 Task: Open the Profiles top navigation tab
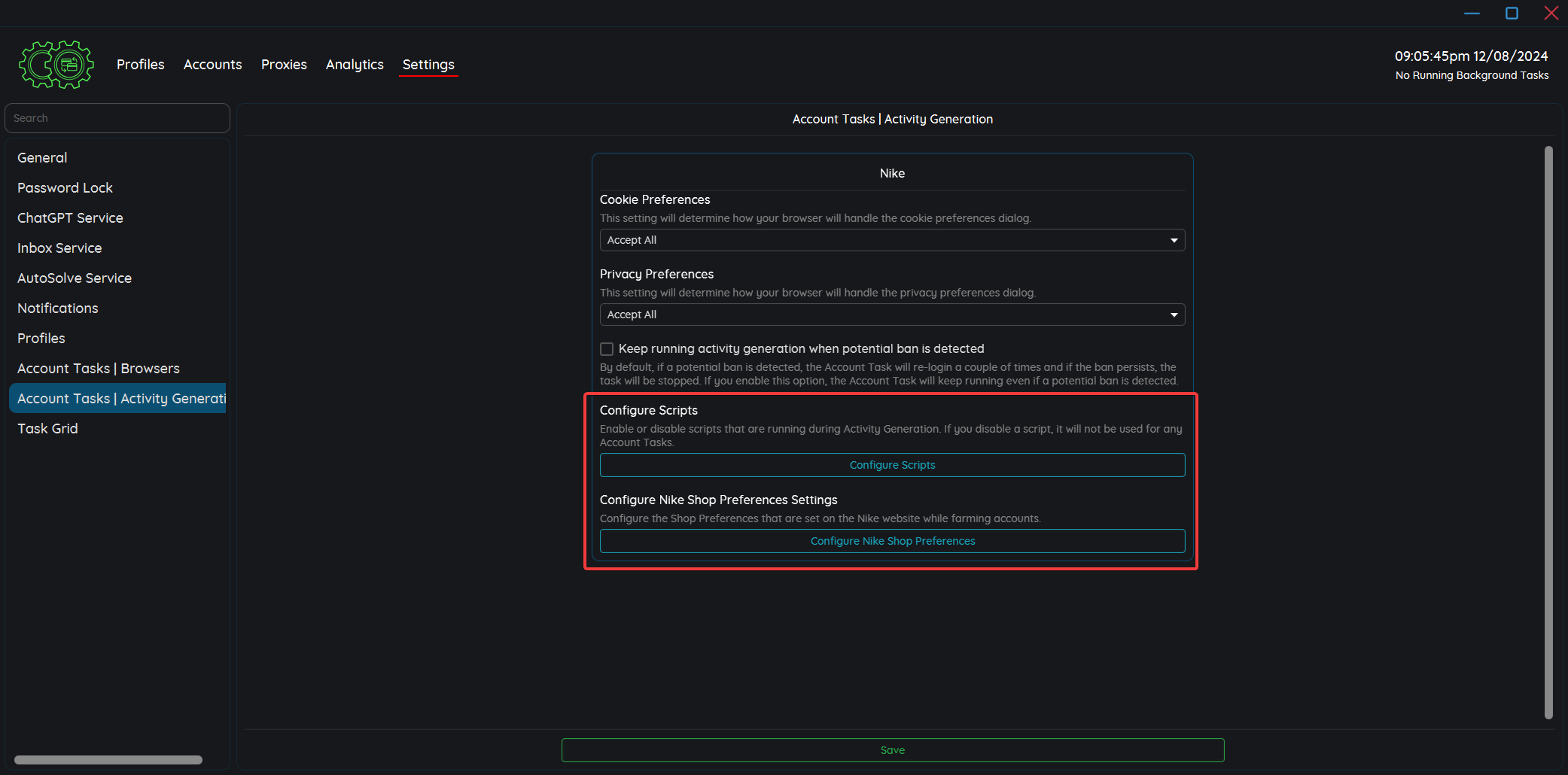(140, 65)
